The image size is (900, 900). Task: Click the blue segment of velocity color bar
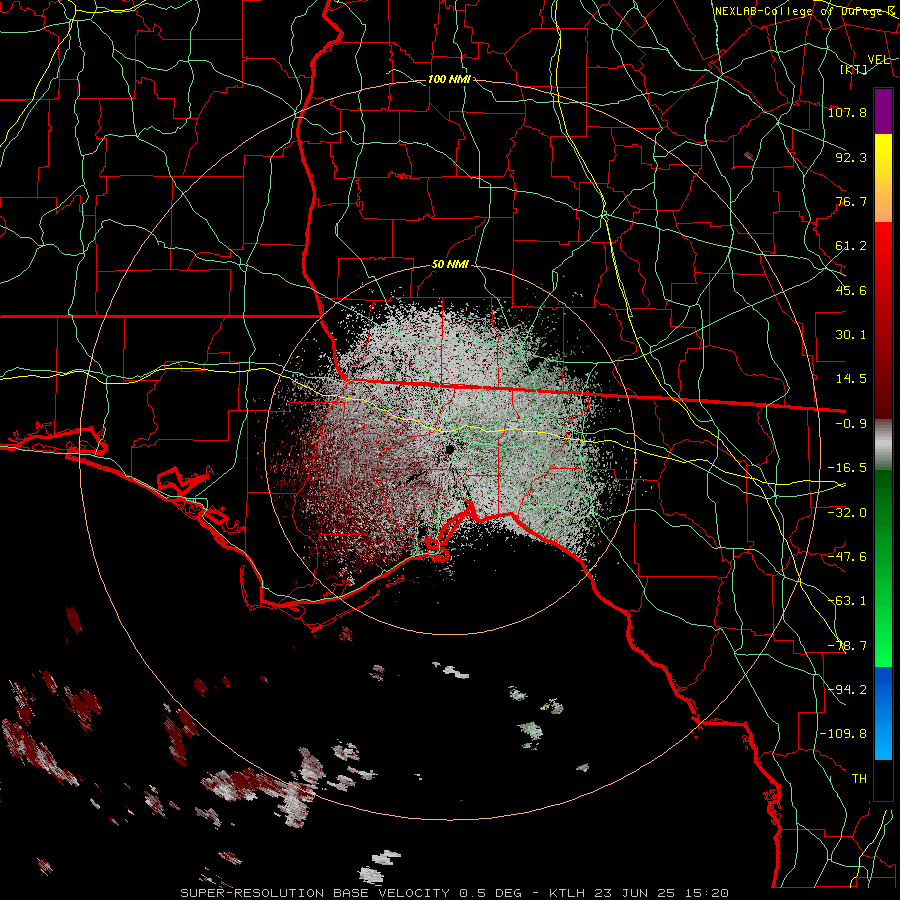[x=883, y=713]
